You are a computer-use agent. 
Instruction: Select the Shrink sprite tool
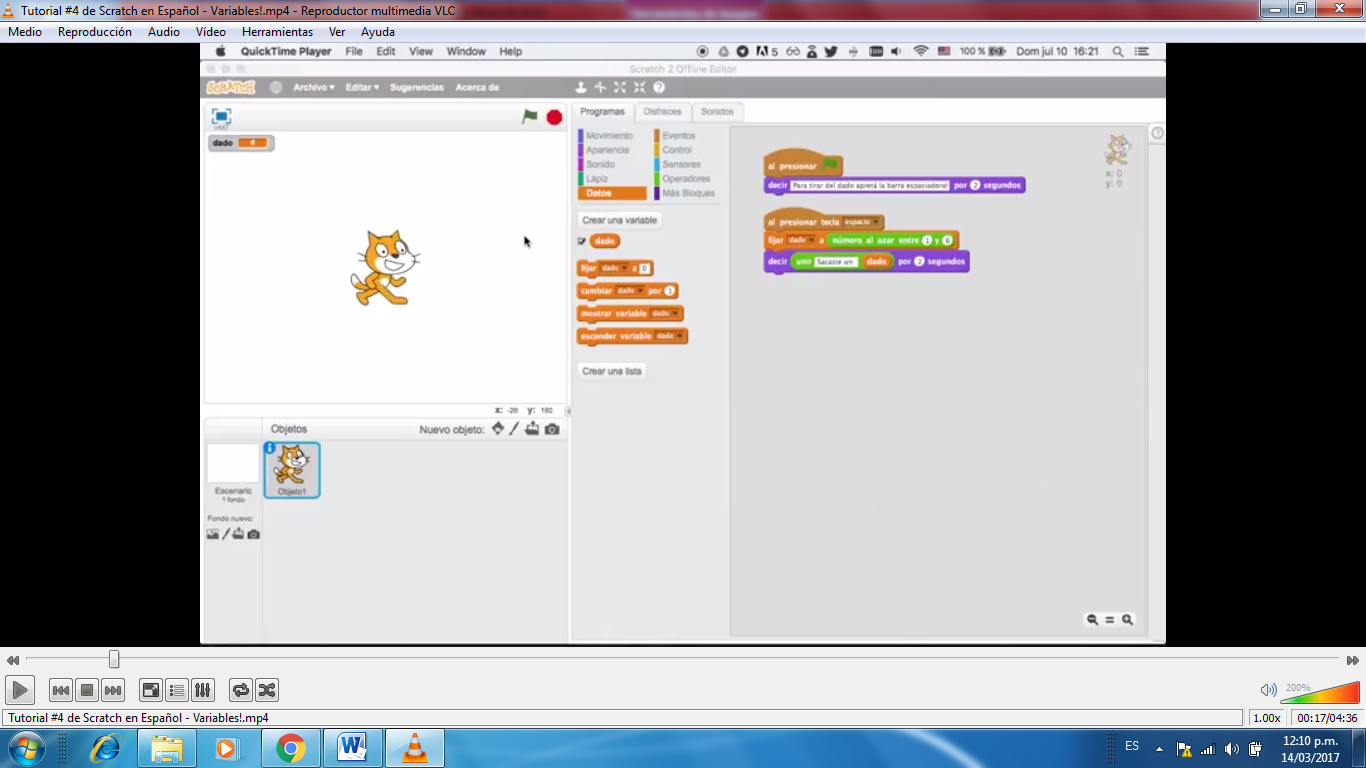(639, 87)
